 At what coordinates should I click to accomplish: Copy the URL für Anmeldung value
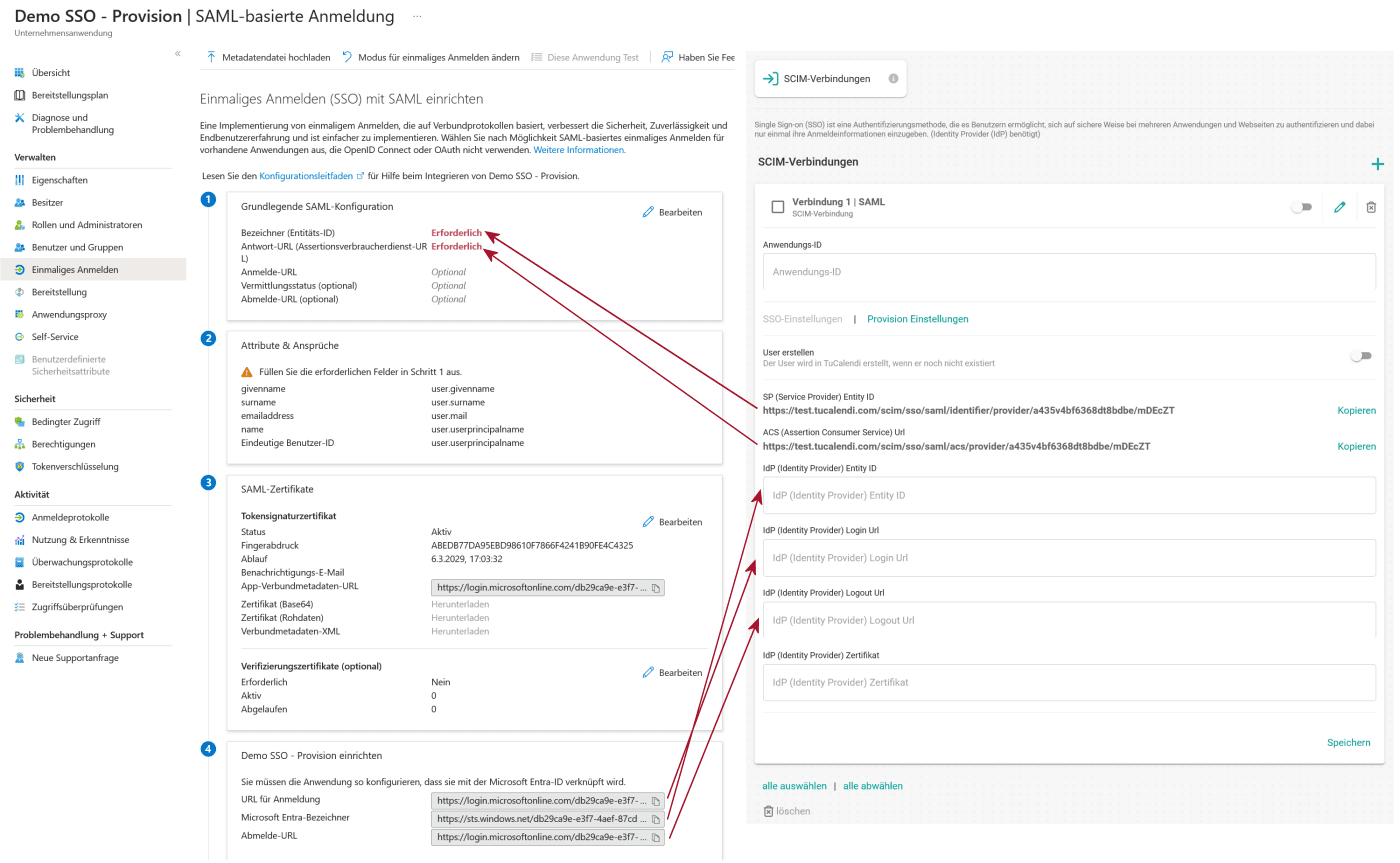pos(656,801)
